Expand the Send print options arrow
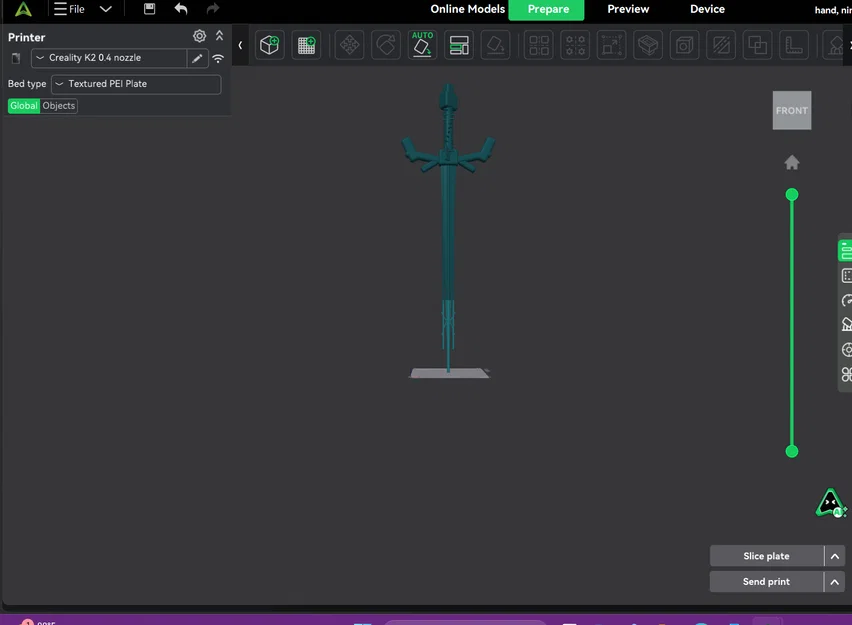This screenshot has height=625, width=852. pyautogui.click(x=835, y=582)
